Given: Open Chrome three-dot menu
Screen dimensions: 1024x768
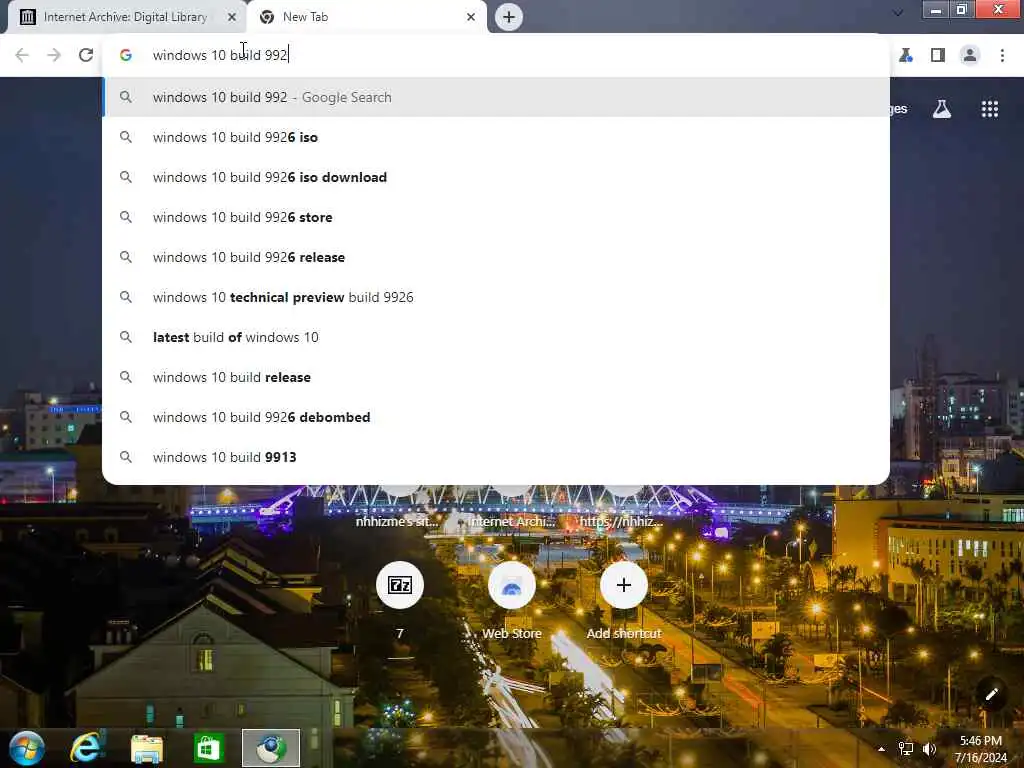Looking at the screenshot, I should [x=1002, y=56].
